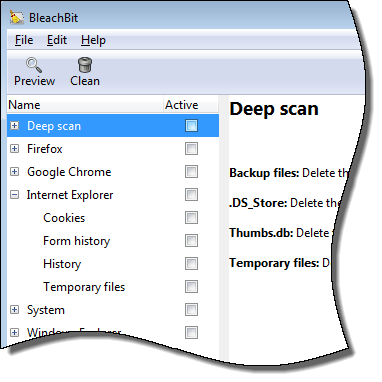Screen dimensions: 382x382
Task: Click the .DS_Store description label
Action: coord(258,203)
